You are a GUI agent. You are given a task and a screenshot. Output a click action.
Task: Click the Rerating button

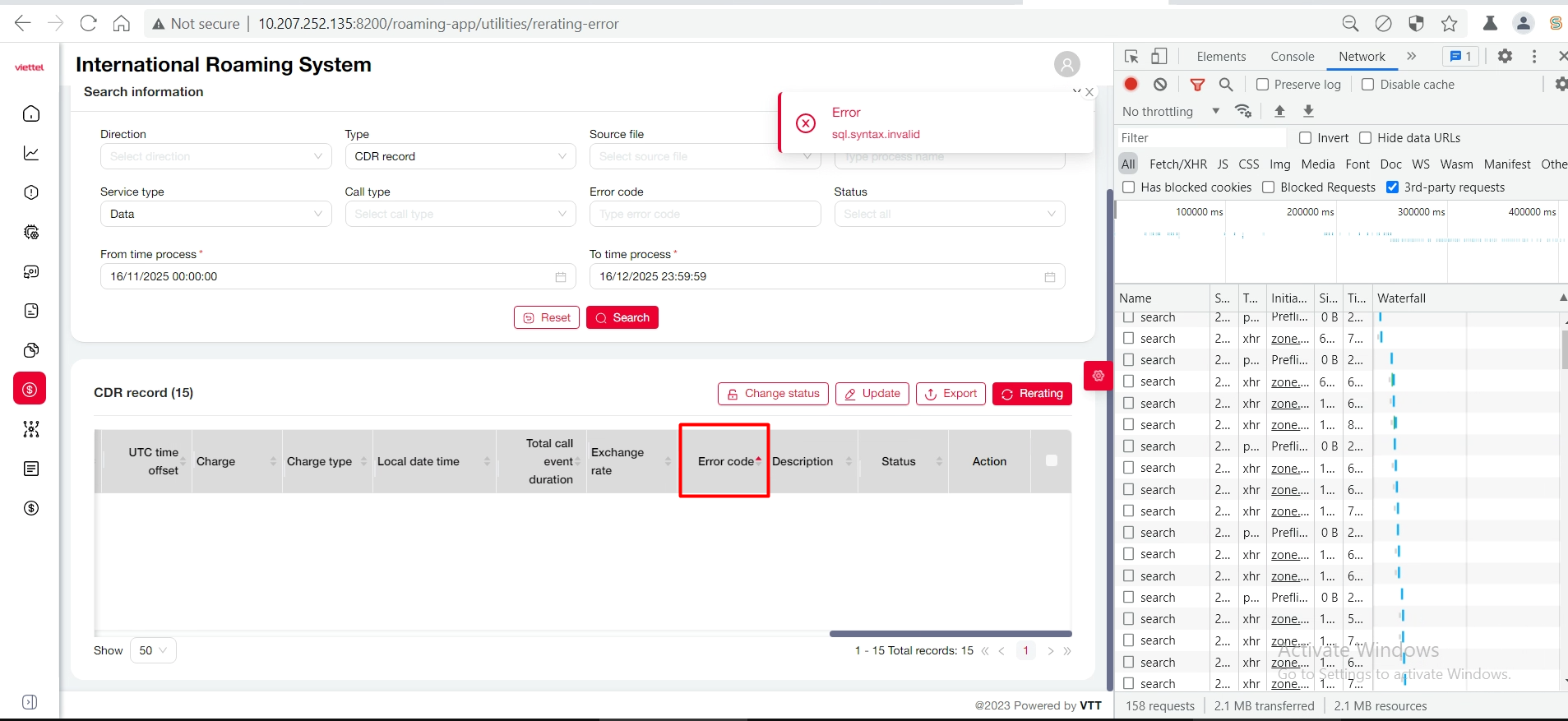pyautogui.click(x=1032, y=394)
